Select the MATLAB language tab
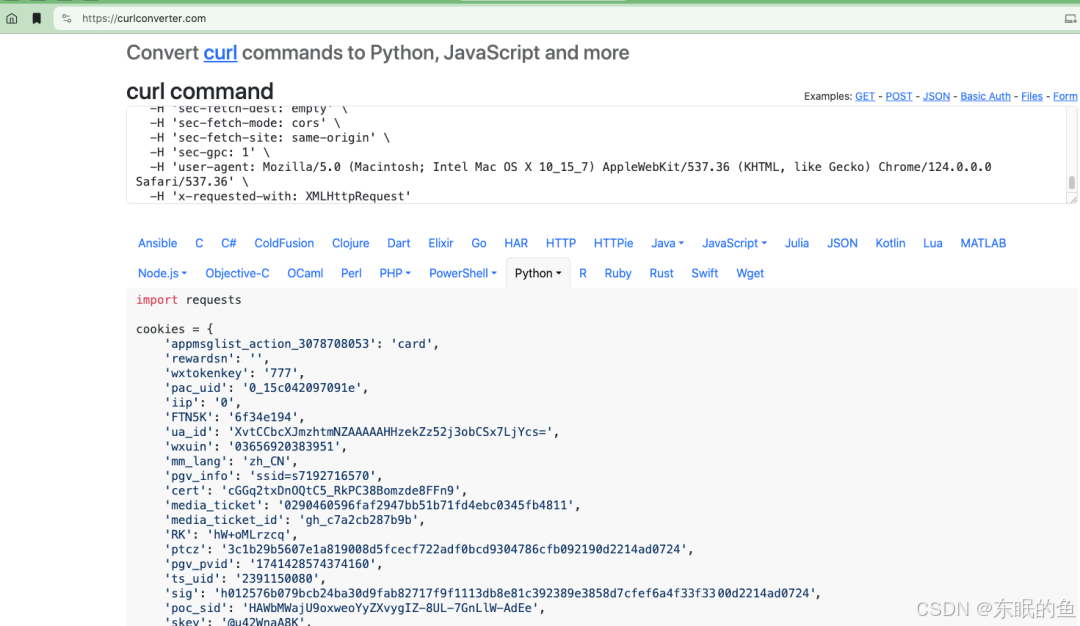The width and height of the screenshot is (1080, 626). 983,243
